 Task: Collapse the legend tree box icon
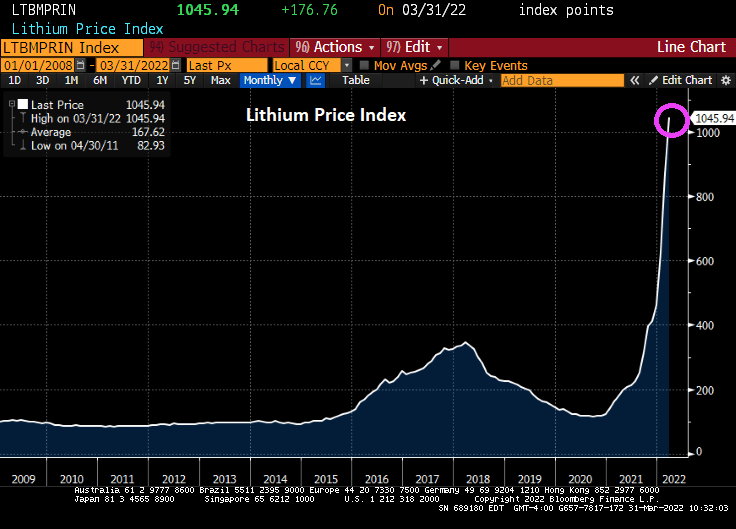coord(9,104)
